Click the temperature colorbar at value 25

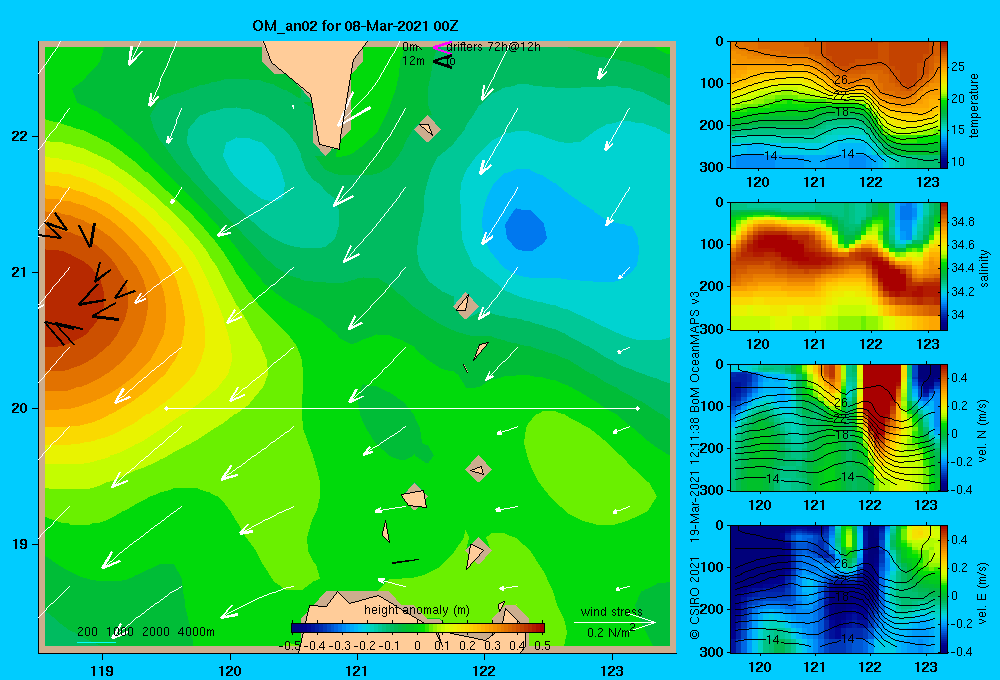pos(944,67)
